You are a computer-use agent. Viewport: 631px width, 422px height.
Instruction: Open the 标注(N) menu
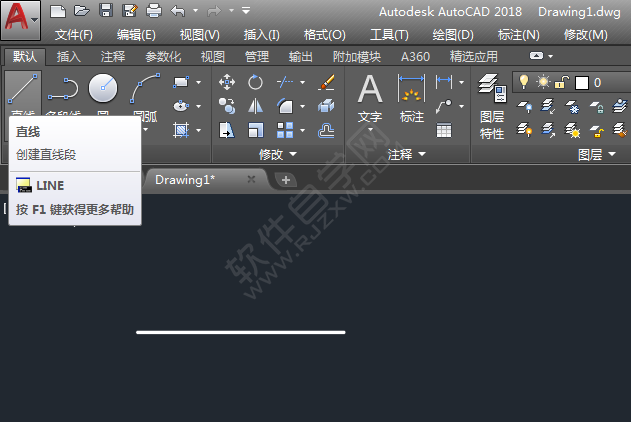click(518, 35)
